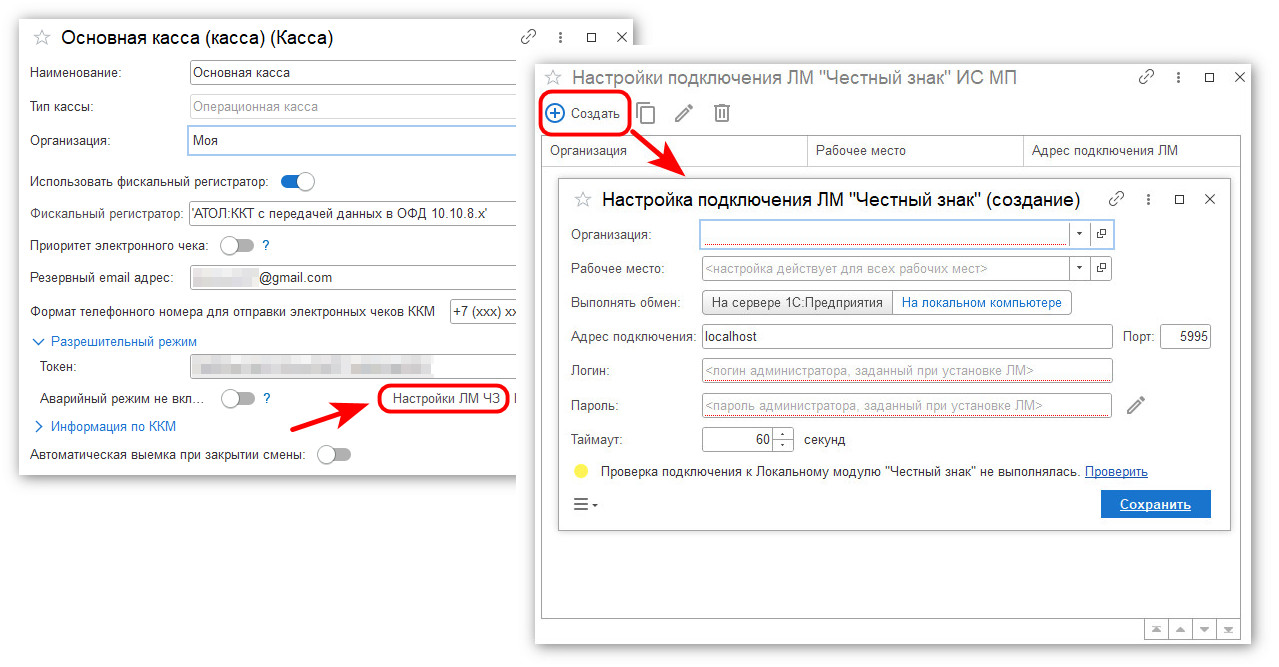Copy selected entry icon next to Создать
The height and width of the screenshot is (667, 1279).
[646, 113]
